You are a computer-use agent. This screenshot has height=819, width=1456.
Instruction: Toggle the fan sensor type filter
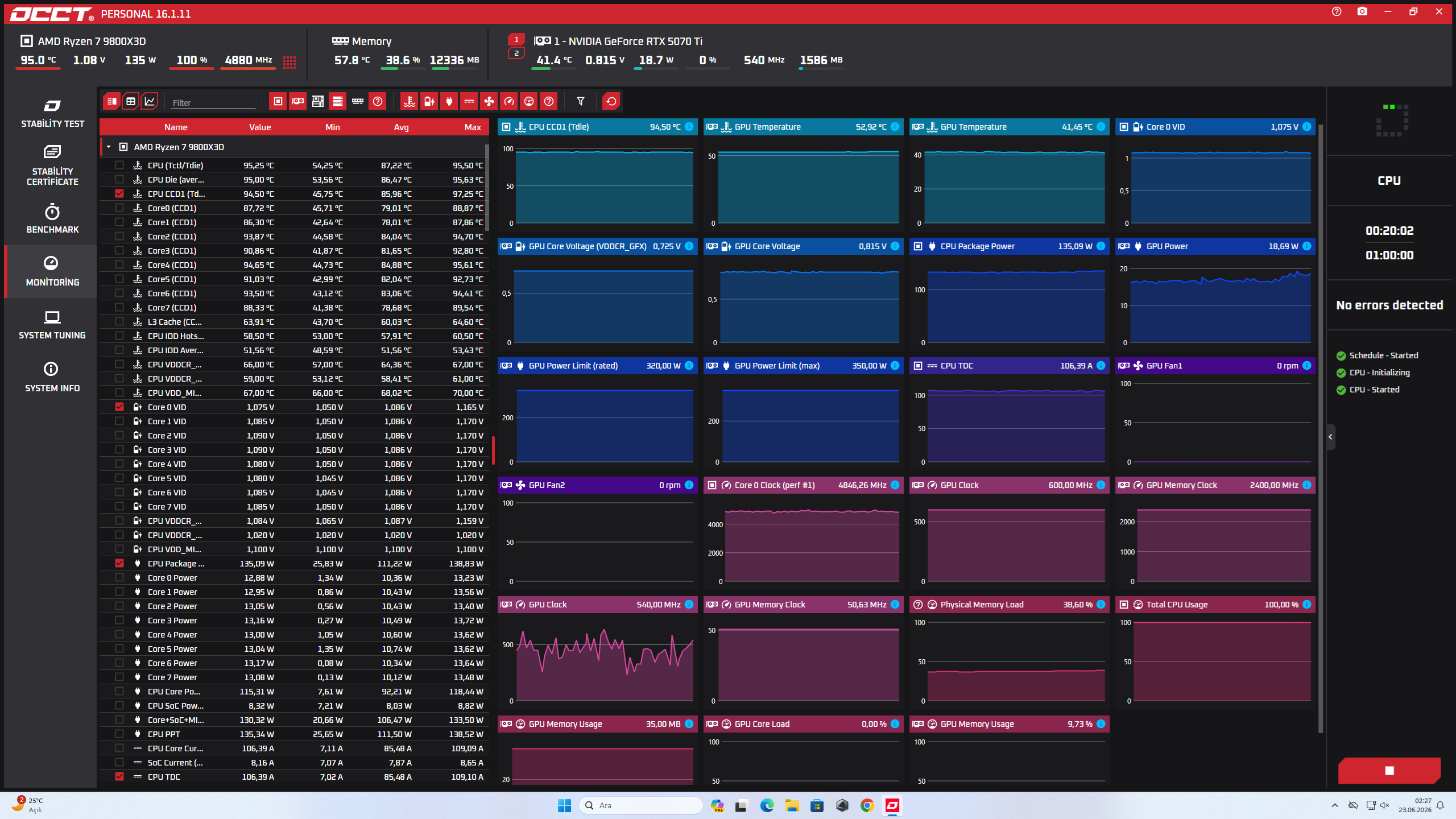point(489,101)
